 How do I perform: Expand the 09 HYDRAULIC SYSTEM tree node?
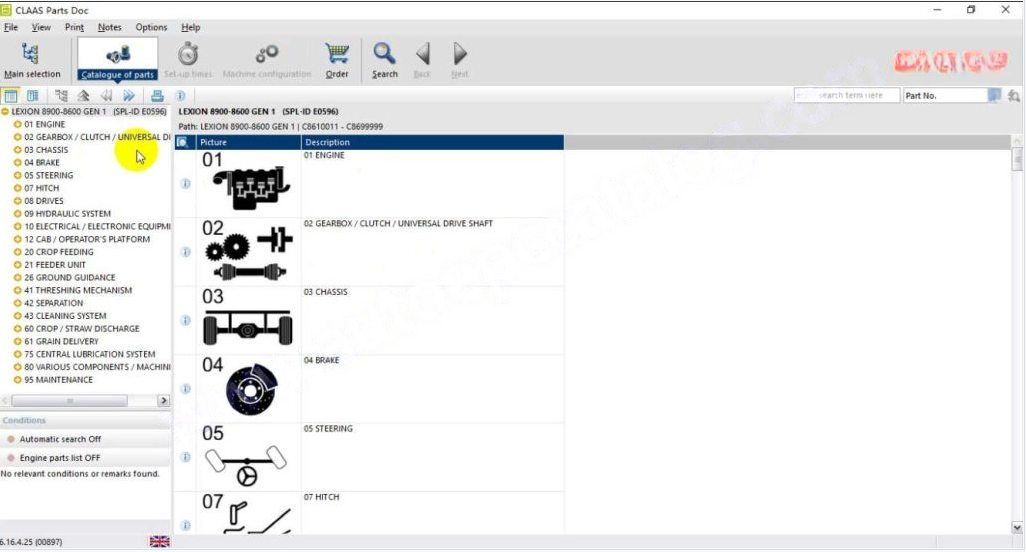[18, 214]
